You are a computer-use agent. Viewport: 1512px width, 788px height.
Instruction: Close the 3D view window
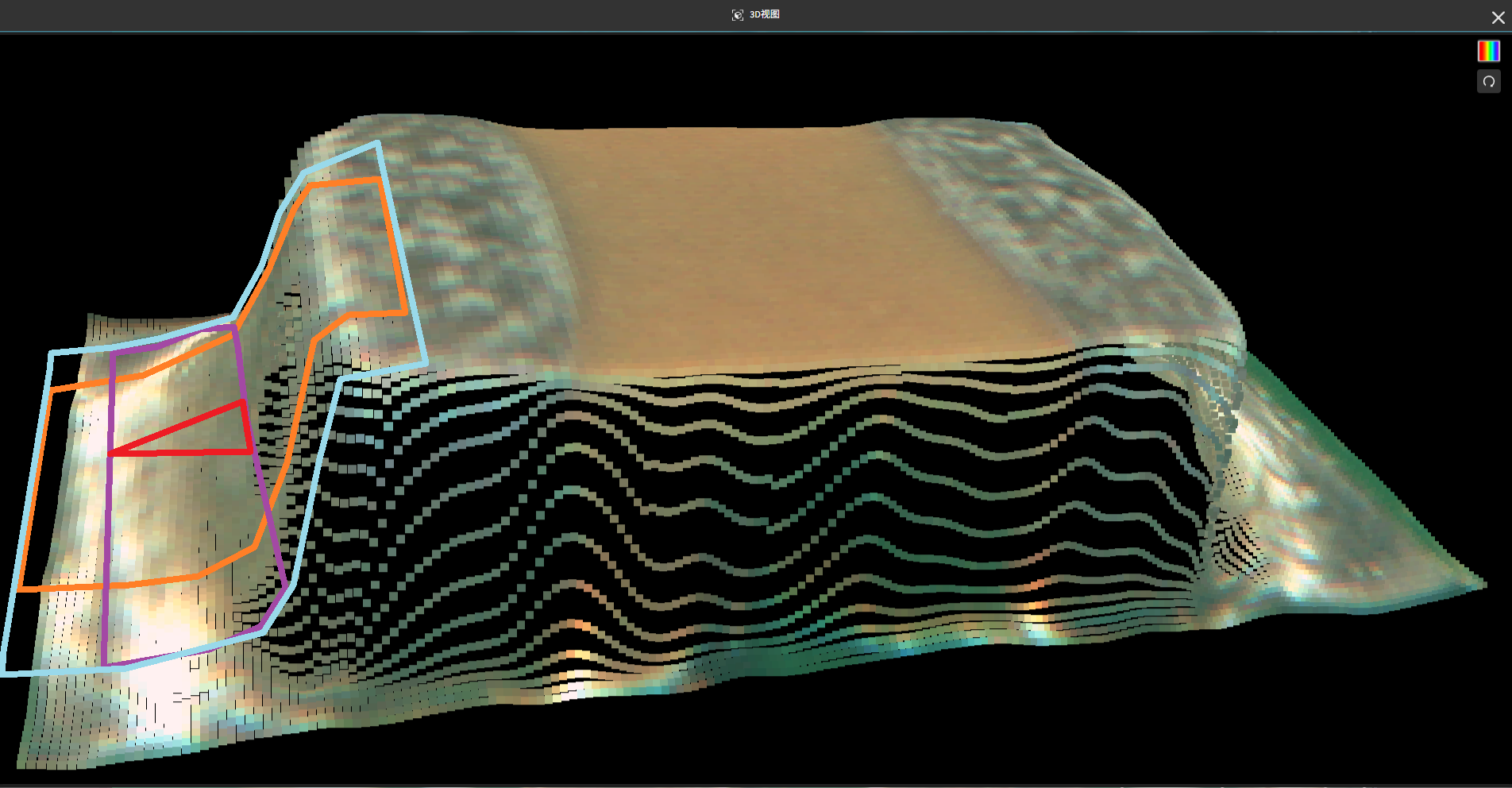1498,17
